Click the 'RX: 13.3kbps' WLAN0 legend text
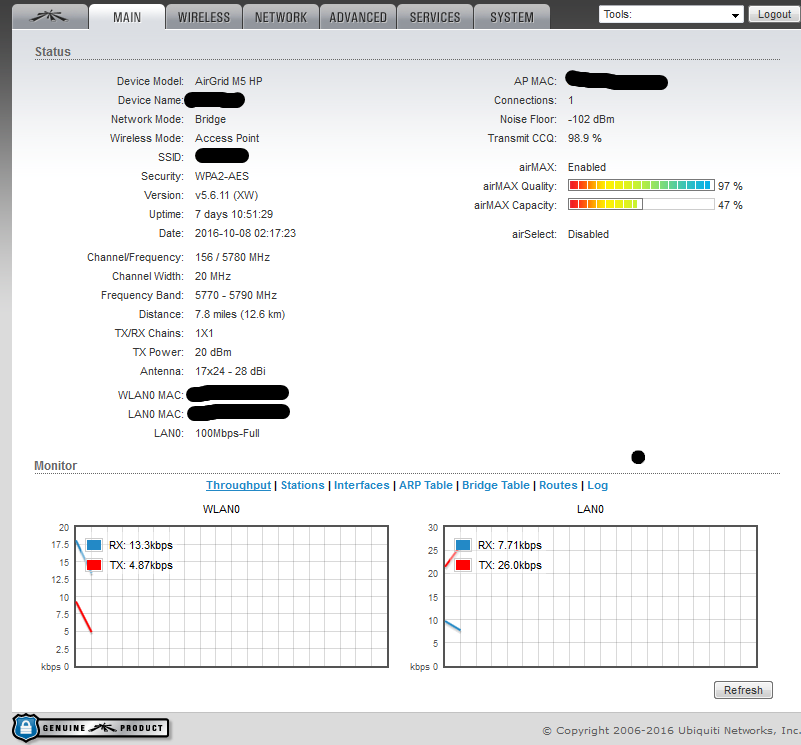Screen dimensions: 801x745 (x=141, y=545)
